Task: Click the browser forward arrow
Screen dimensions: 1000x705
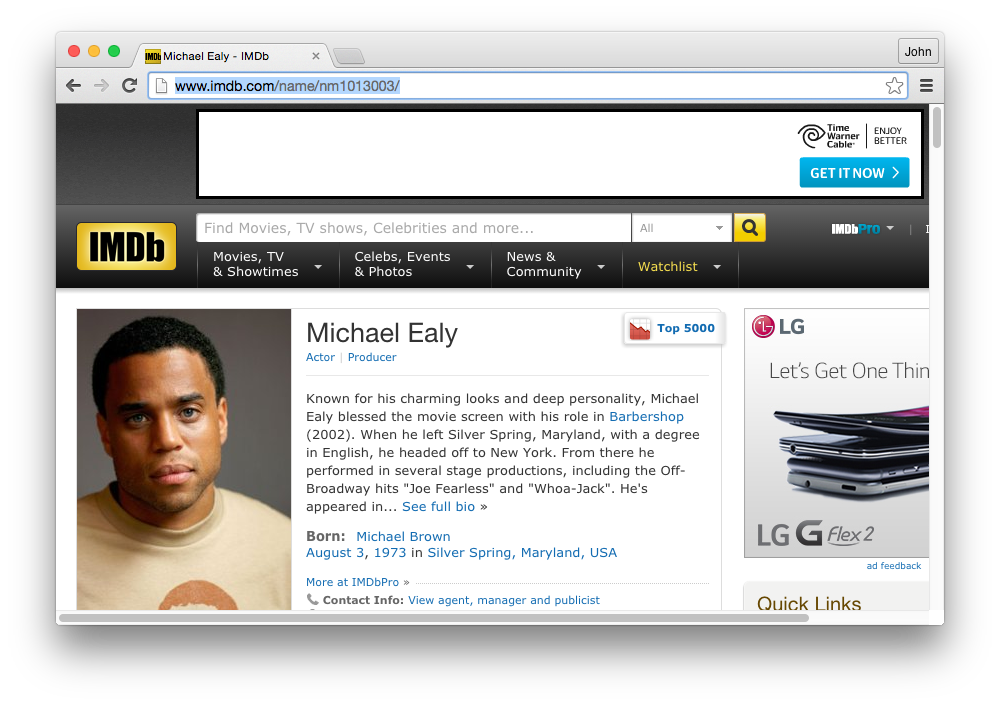Action: 101,85
